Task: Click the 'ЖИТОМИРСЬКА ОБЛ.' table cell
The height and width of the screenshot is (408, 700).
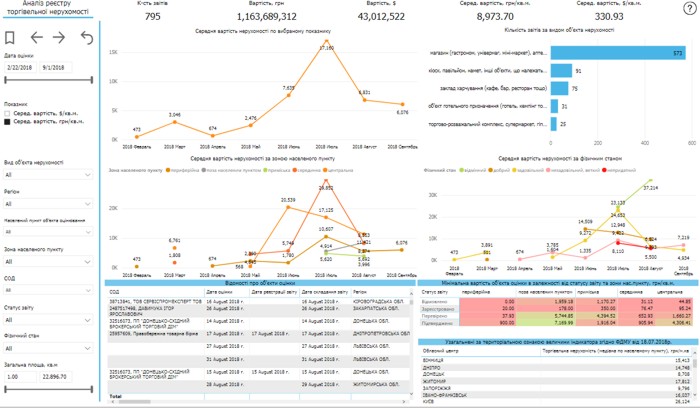Action: 375,384
